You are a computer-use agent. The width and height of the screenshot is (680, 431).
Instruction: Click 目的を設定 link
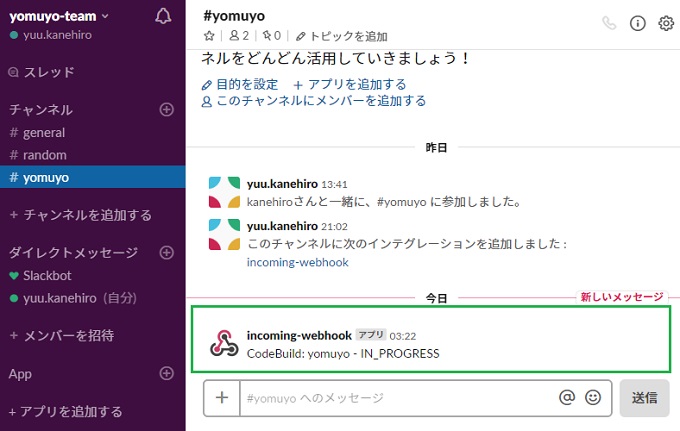click(240, 84)
